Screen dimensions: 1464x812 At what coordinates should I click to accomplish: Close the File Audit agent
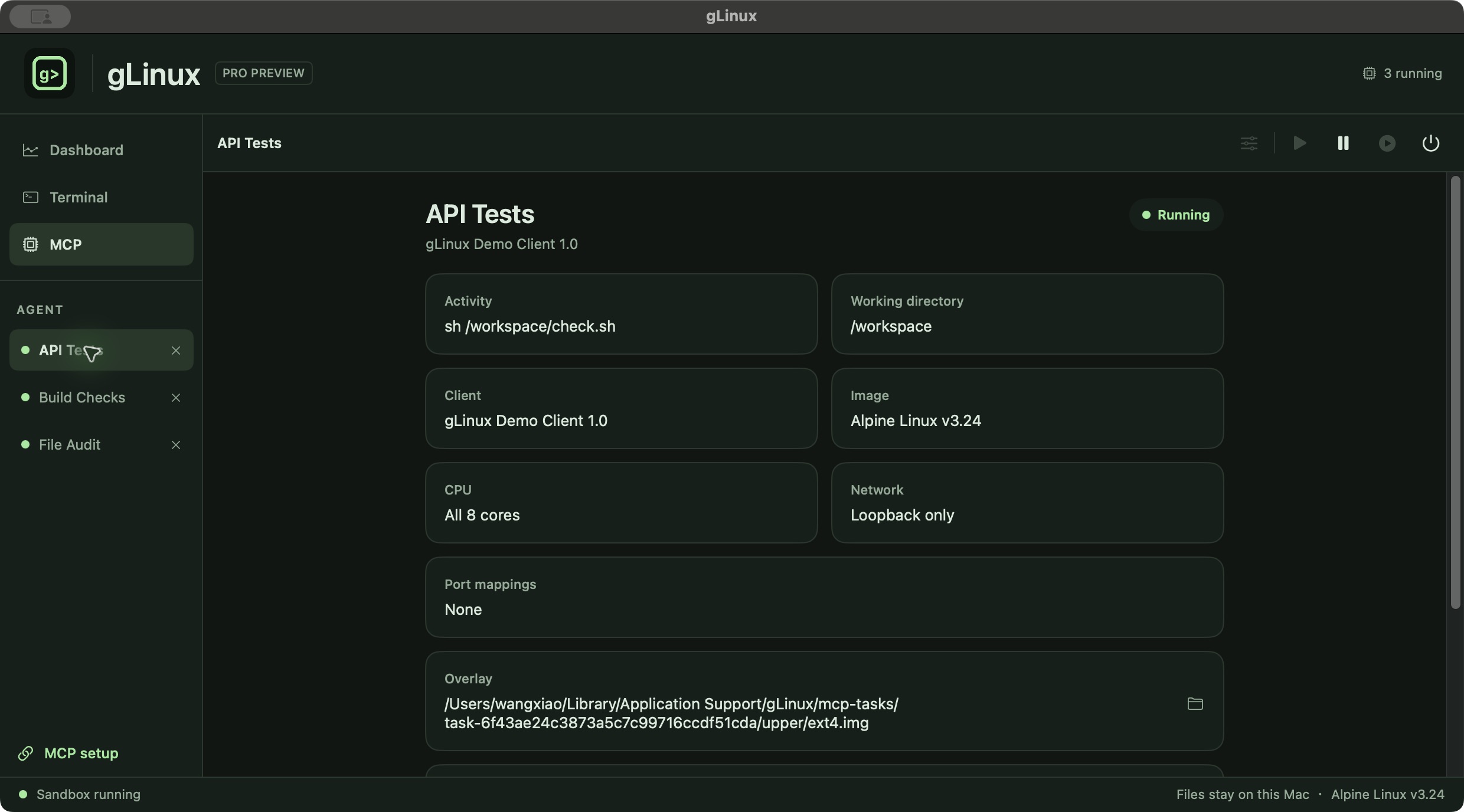pyautogui.click(x=176, y=445)
